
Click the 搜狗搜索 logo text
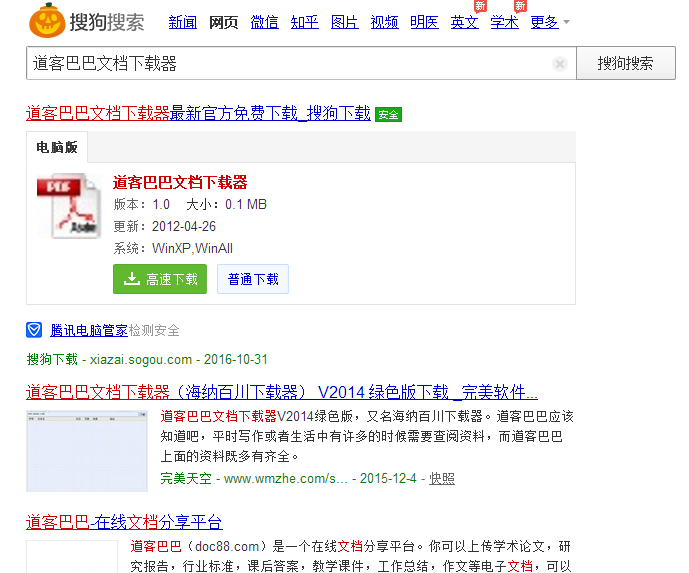(107, 22)
